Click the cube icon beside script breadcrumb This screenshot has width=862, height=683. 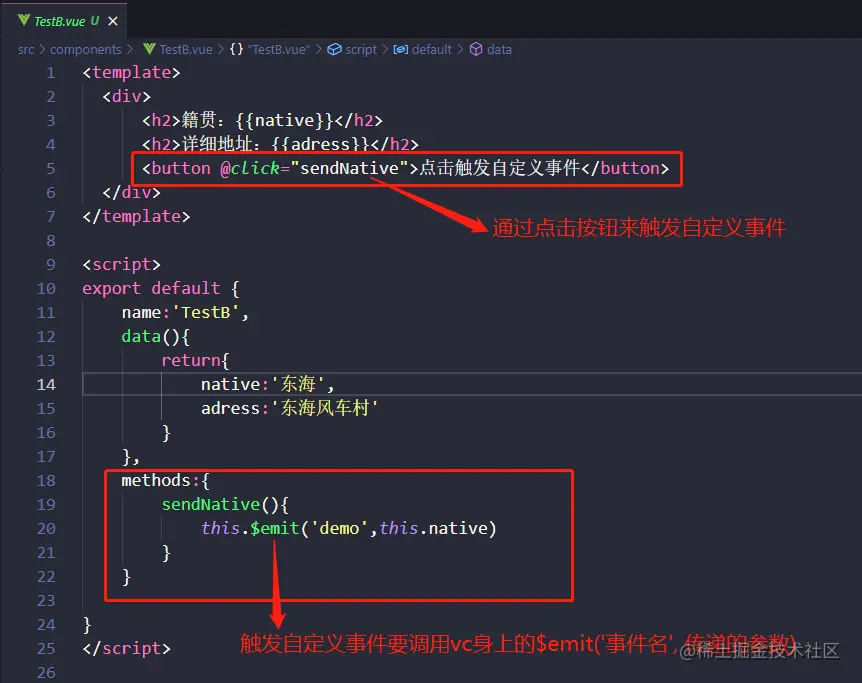click(x=334, y=49)
